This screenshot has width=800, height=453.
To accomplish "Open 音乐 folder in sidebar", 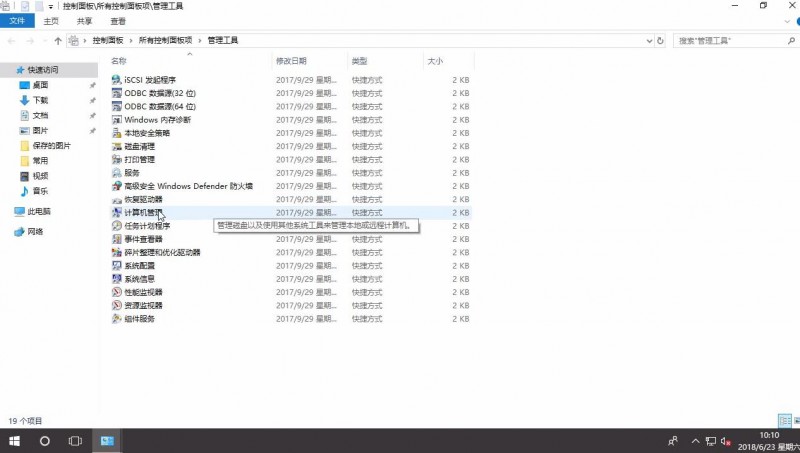I will click(40, 191).
